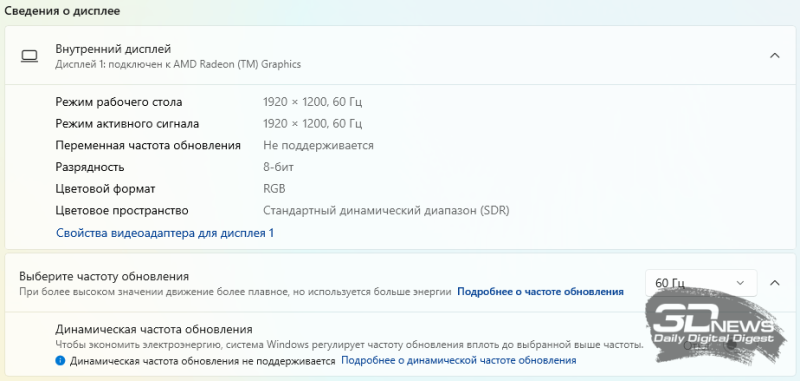The height and width of the screenshot is (381, 800).
Task: Click the Выберите частоту обновления title
Action: 104,276
